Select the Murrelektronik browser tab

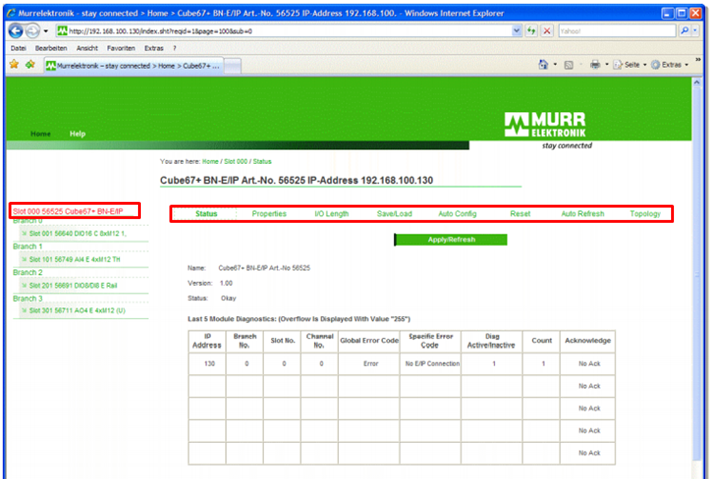pos(134,66)
